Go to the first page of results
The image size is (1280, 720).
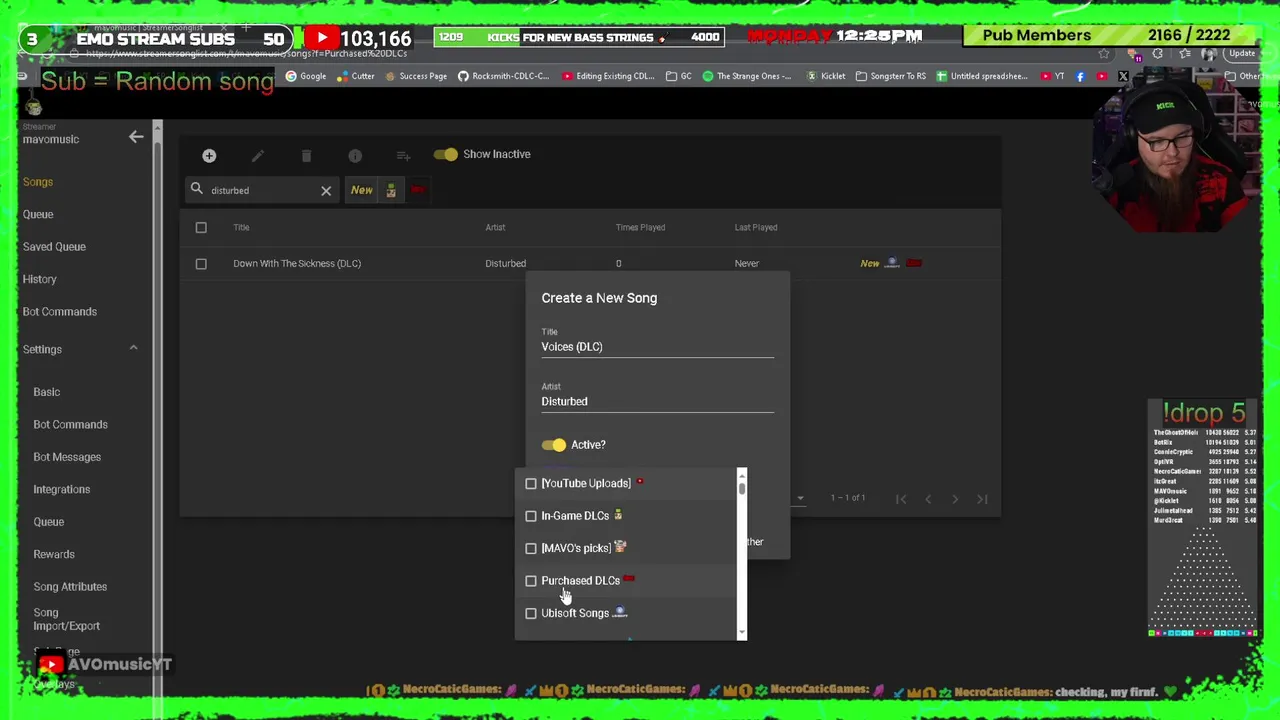pos(901,499)
